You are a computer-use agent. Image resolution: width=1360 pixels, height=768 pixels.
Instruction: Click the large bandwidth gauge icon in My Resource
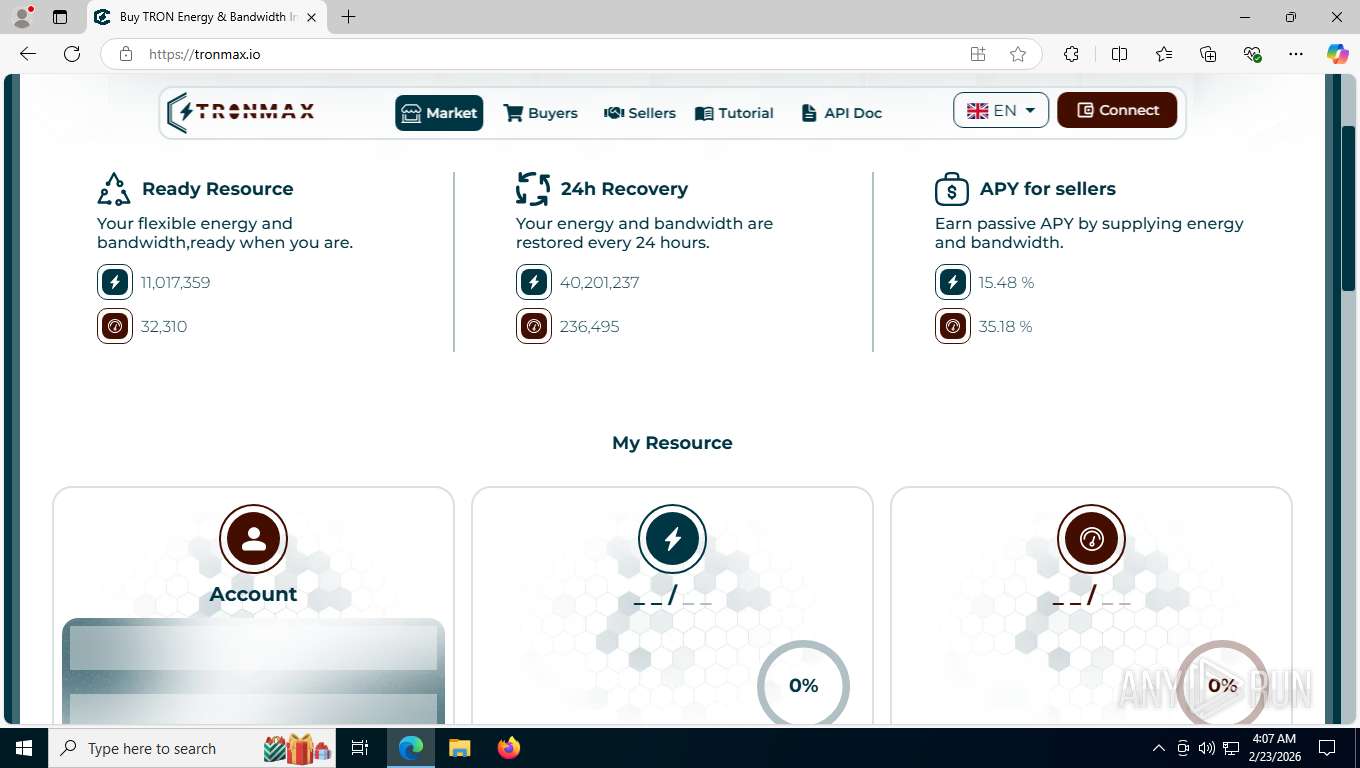pyautogui.click(x=1091, y=539)
